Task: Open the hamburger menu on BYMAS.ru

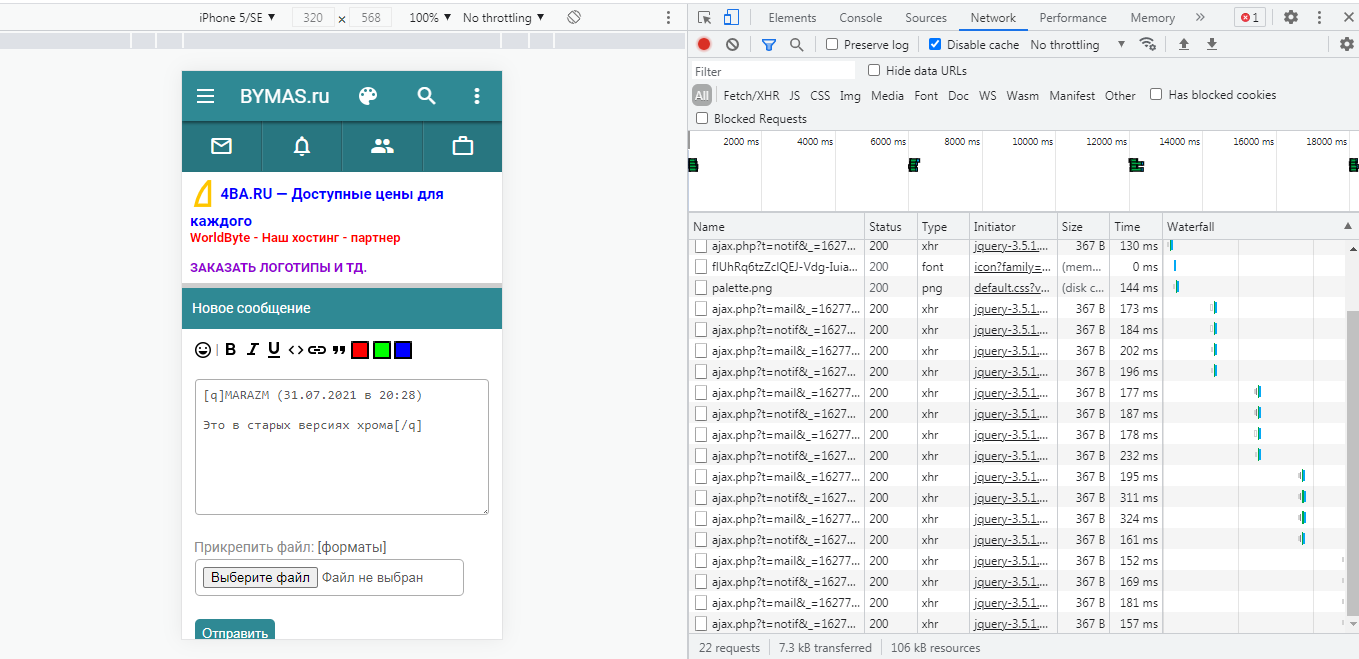Action: coord(205,96)
